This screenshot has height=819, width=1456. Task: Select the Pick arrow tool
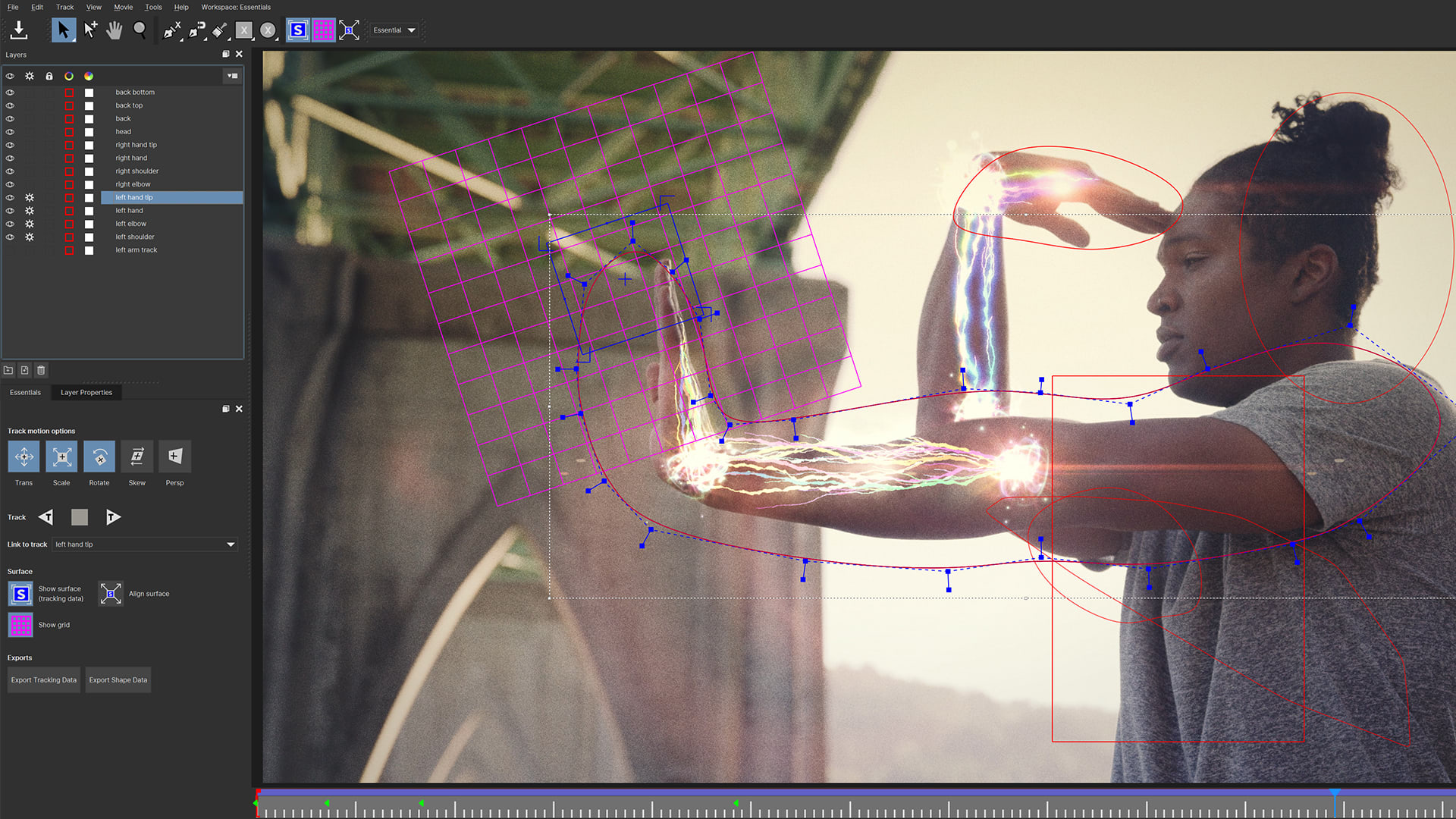tap(64, 30)
